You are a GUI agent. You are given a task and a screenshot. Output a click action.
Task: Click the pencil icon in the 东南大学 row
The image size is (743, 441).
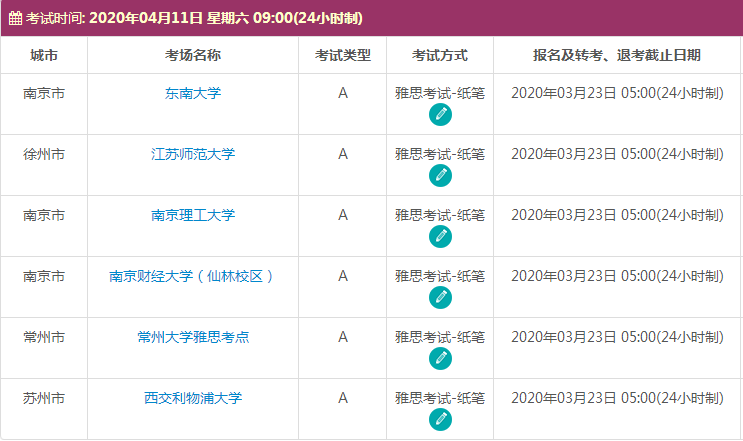[440, 115]
